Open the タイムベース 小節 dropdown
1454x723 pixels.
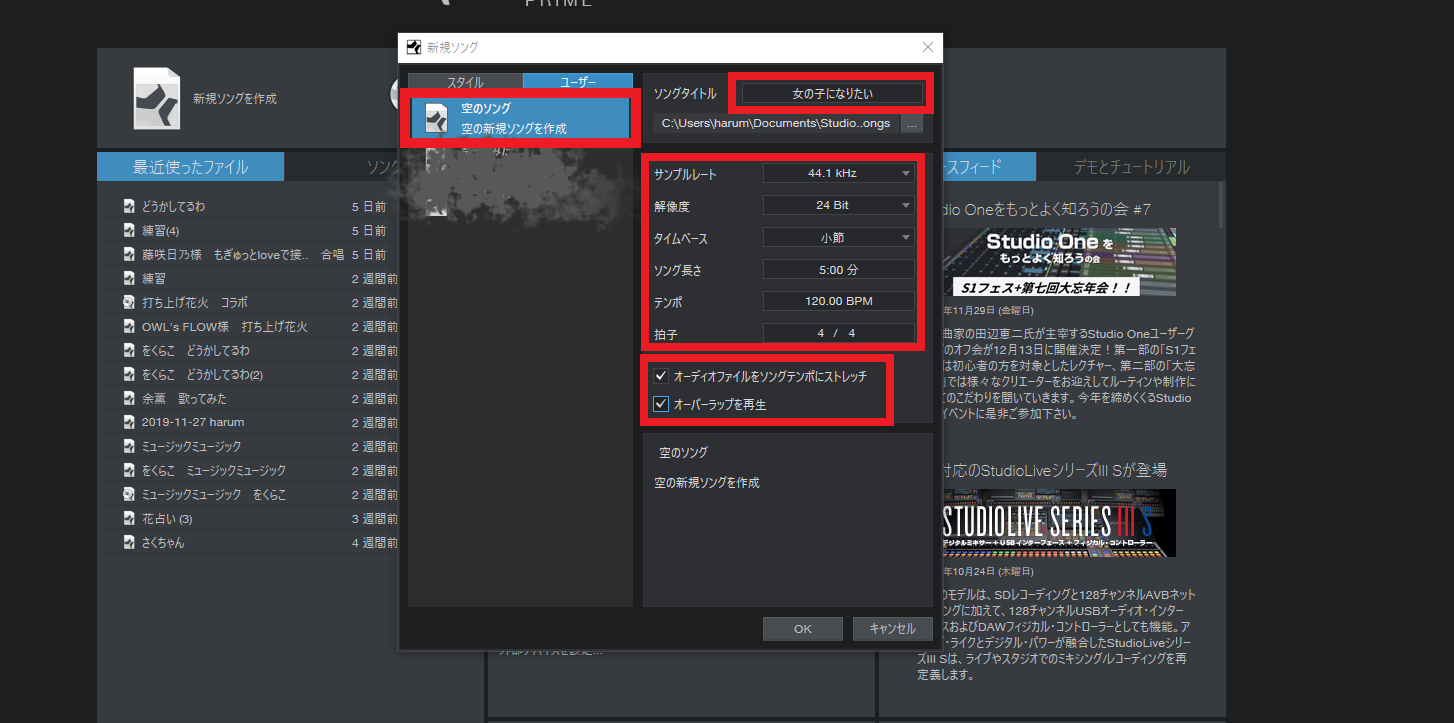(x=838, y=238)
